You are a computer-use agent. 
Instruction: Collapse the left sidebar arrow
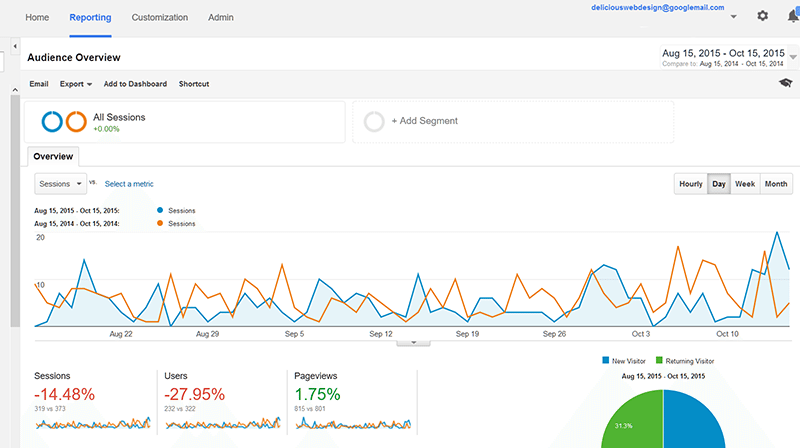click(15, 47)
